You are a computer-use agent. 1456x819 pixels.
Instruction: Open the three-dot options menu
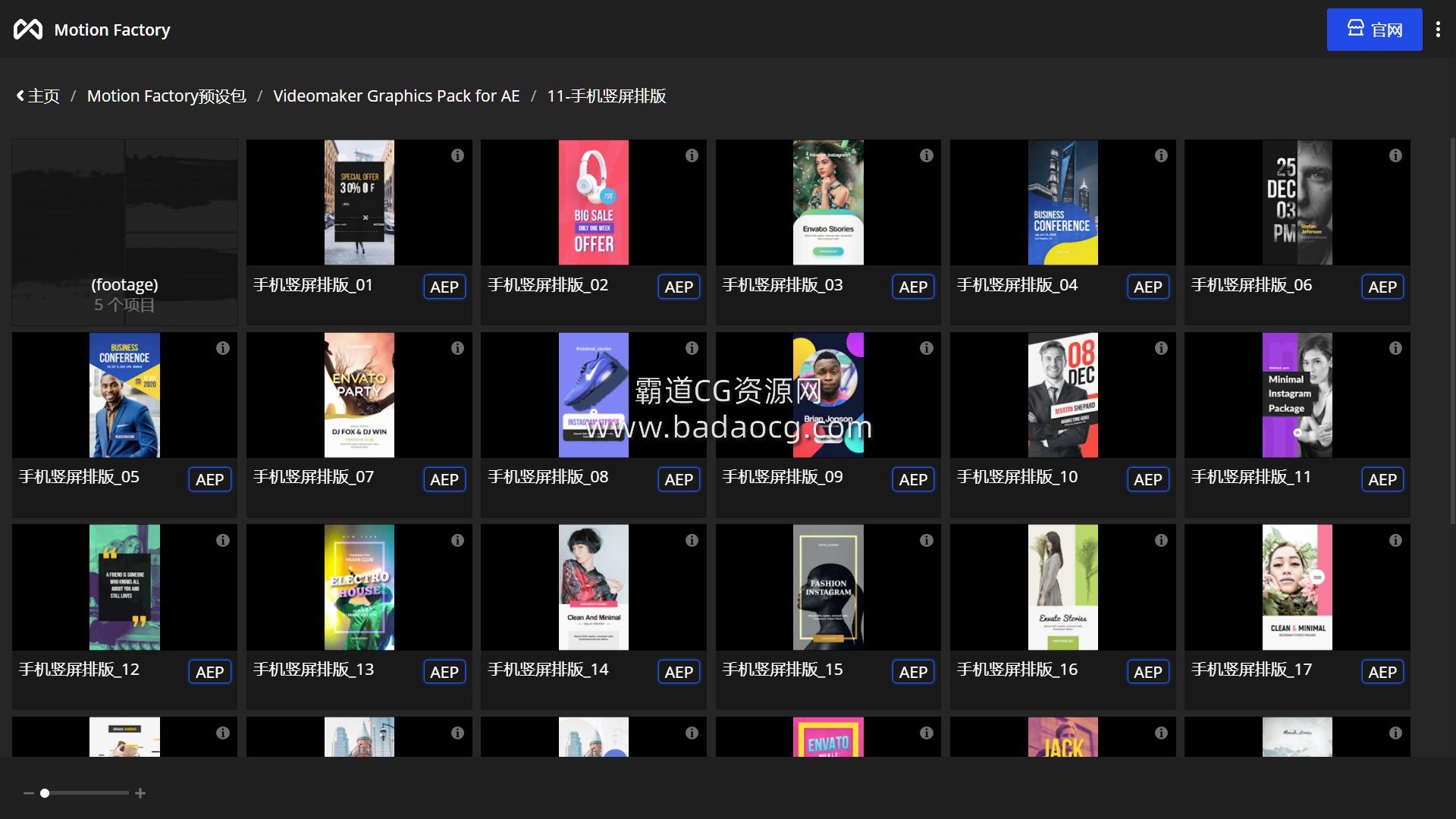[x=1438, y=30]
